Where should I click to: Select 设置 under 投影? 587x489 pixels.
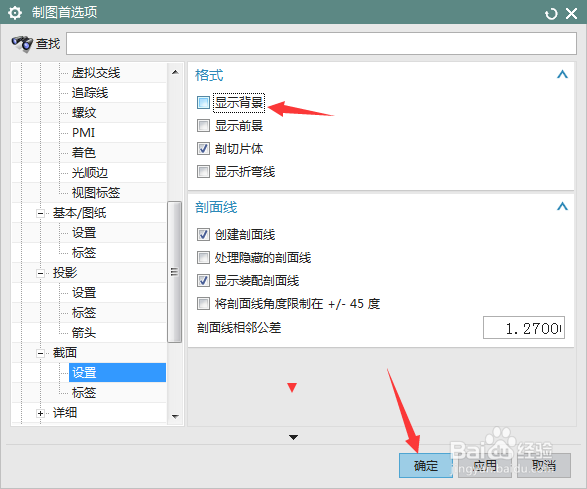(84, 292)
